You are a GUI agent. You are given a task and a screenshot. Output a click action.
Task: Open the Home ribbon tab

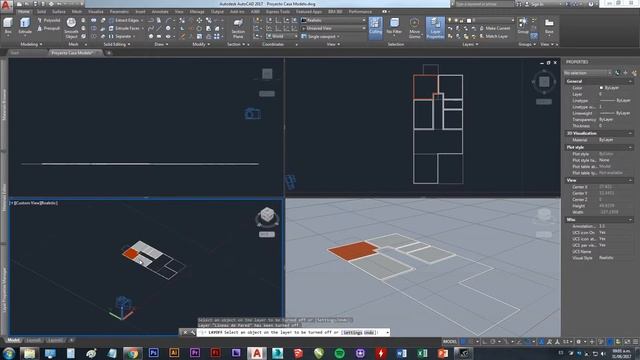[24, 12]
